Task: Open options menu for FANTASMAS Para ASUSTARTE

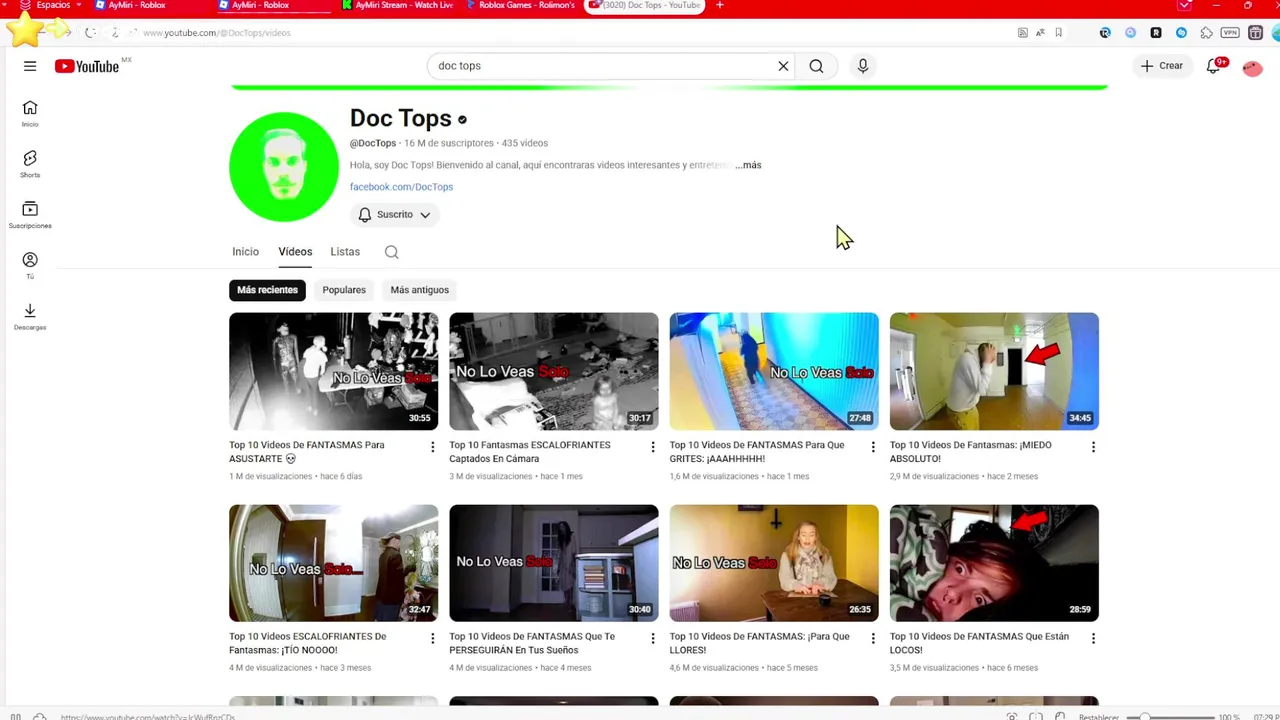Action: click(x=432, y=447)
